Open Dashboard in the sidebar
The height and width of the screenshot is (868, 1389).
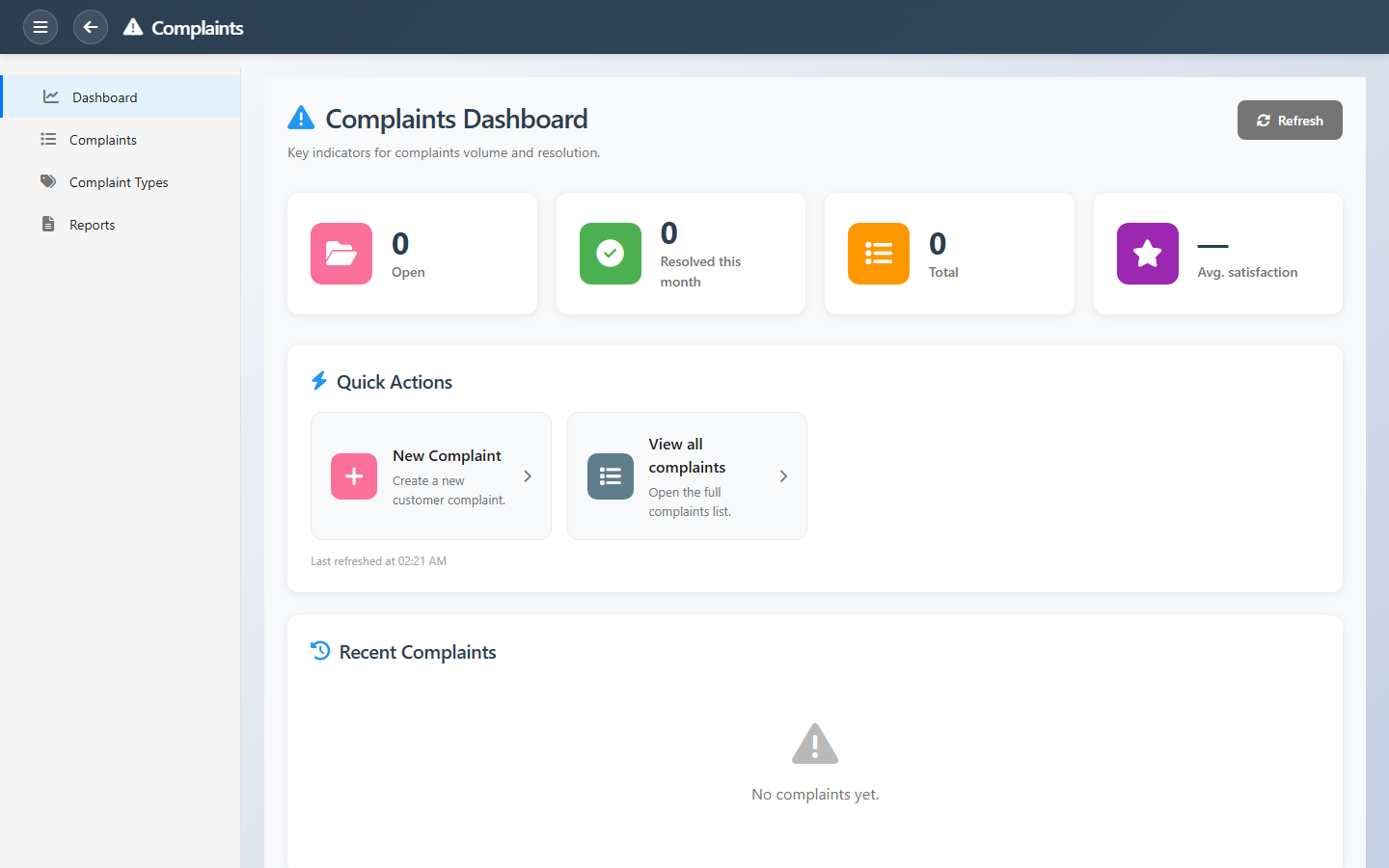(104, 97)
